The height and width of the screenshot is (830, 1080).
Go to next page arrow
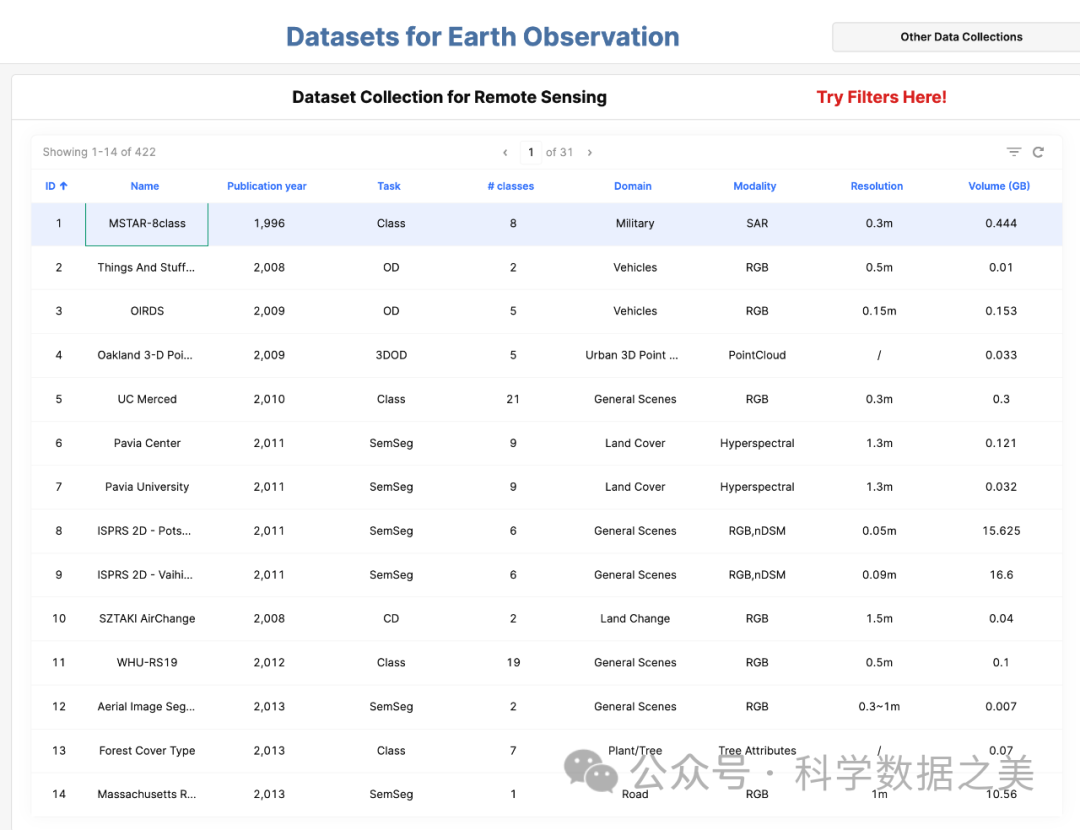(590, 153)
